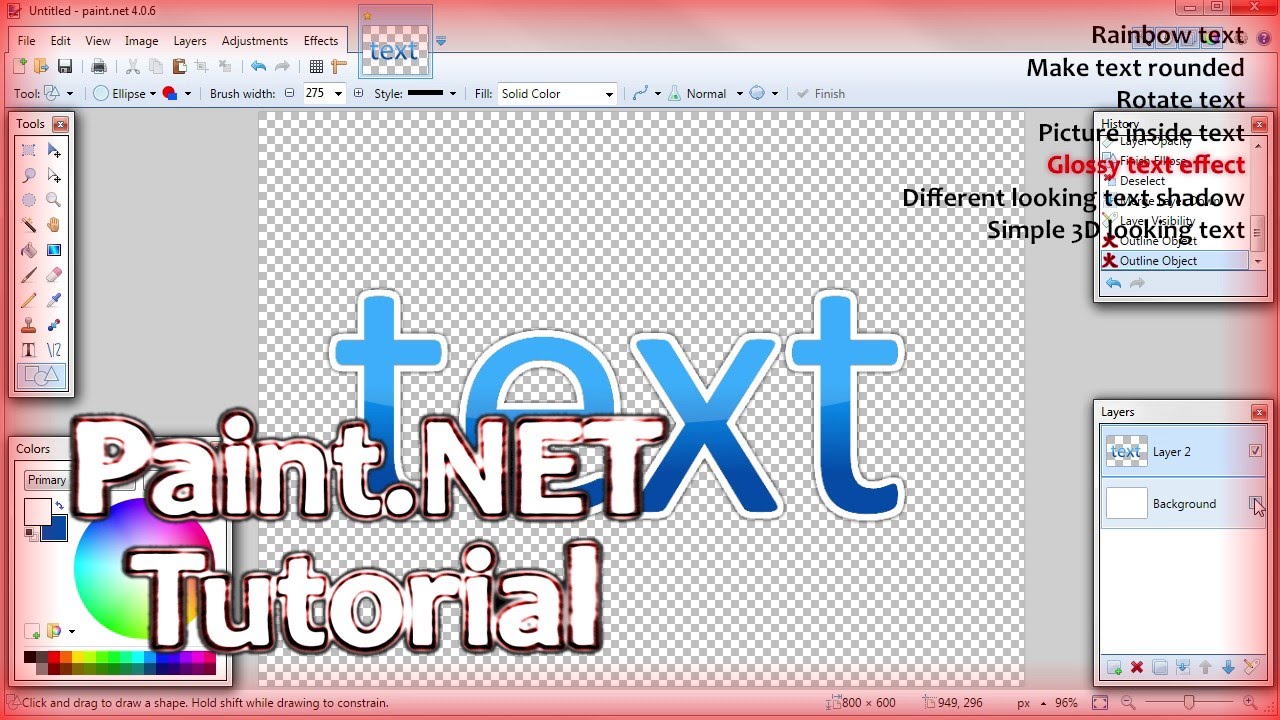Select the Zoom tool in Tools panel
Viewport: 1280px width, 720px height.
point(54,200)
